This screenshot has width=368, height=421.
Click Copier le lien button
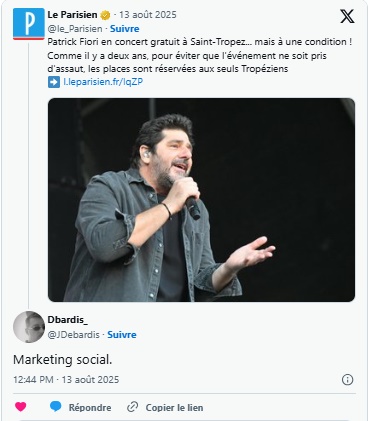click(x=174, y=407)
